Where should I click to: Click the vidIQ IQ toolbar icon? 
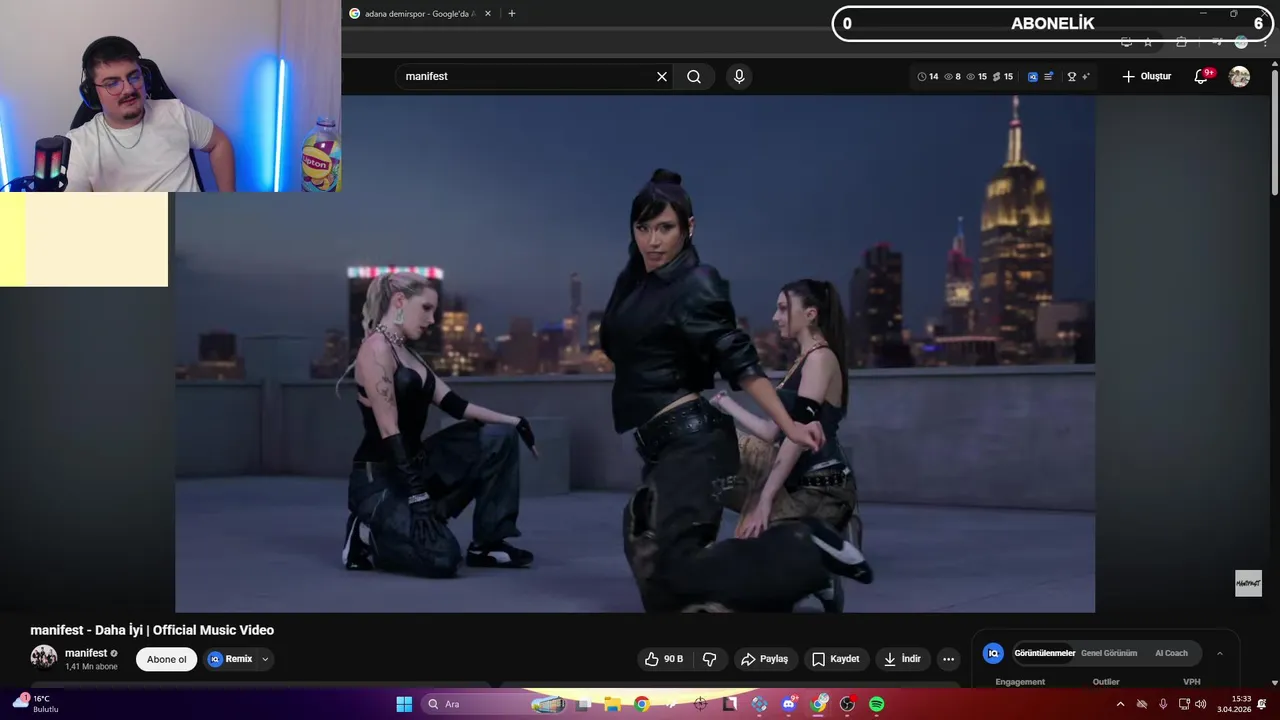[x=1033, y=76]
